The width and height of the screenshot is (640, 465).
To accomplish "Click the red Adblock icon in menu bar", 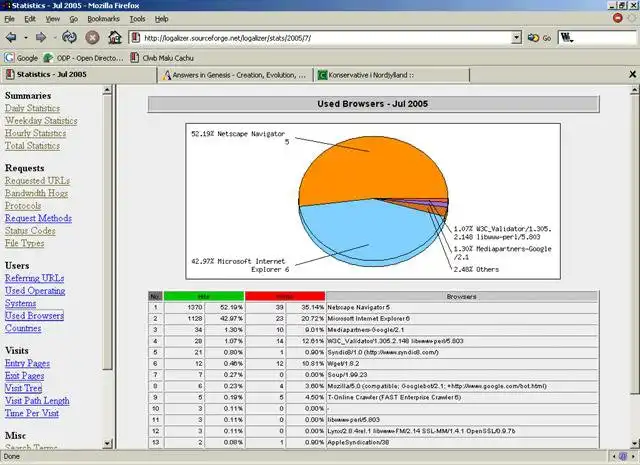I will click(618, 18).
